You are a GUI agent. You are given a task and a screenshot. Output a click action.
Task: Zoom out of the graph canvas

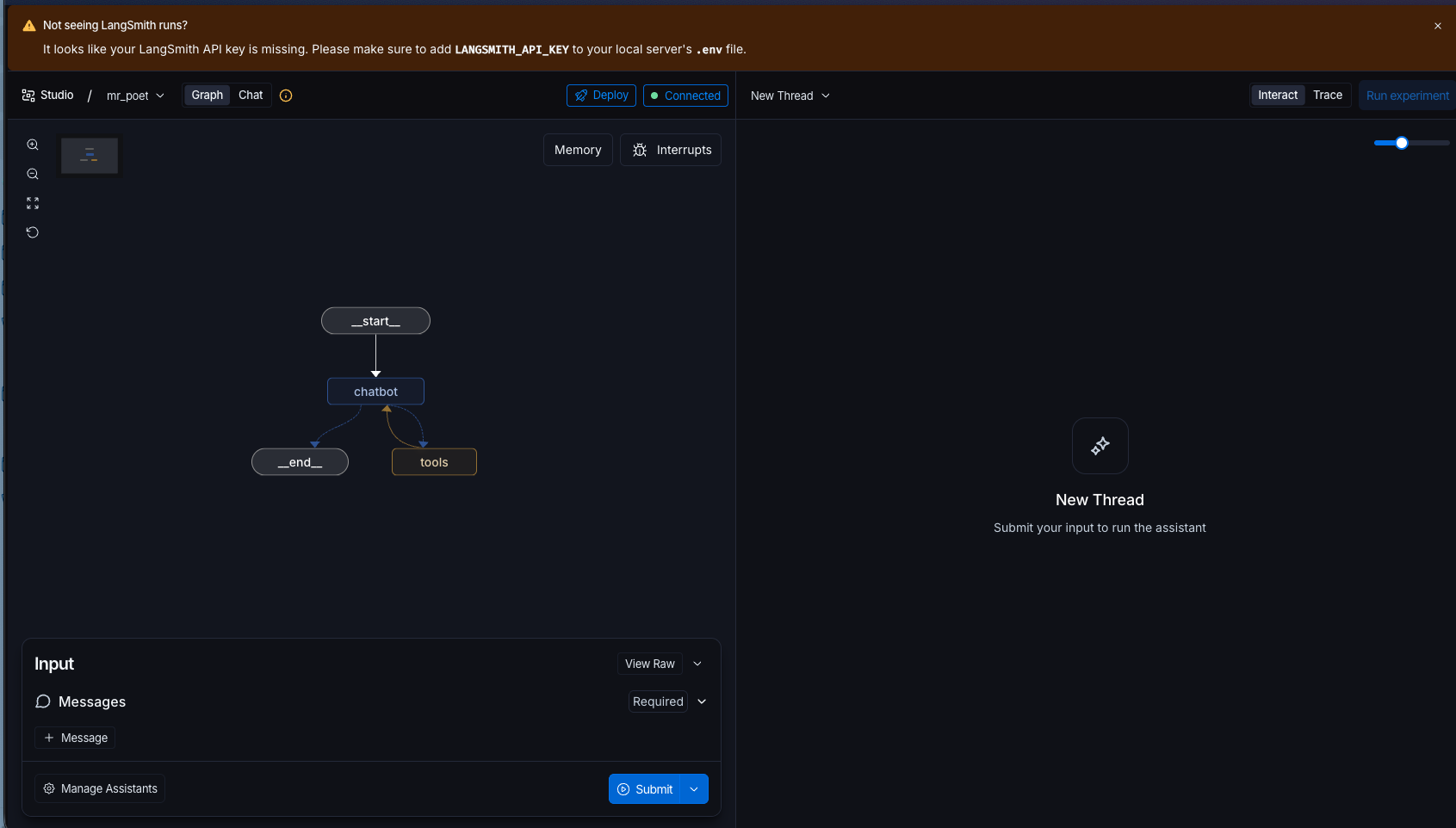tap(33, 174)
